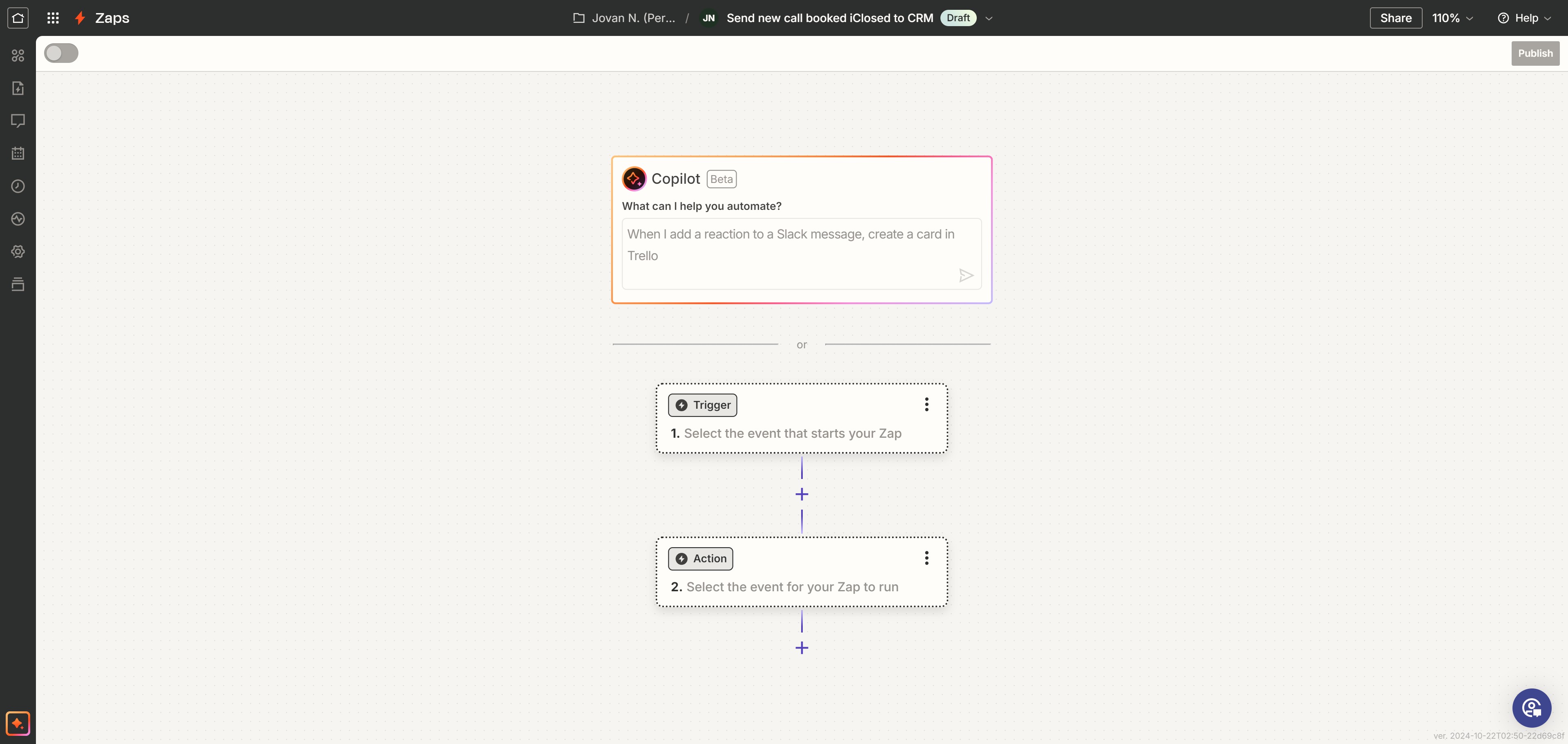Open the versions stack icon in sidebar

[x=18, y=284]
